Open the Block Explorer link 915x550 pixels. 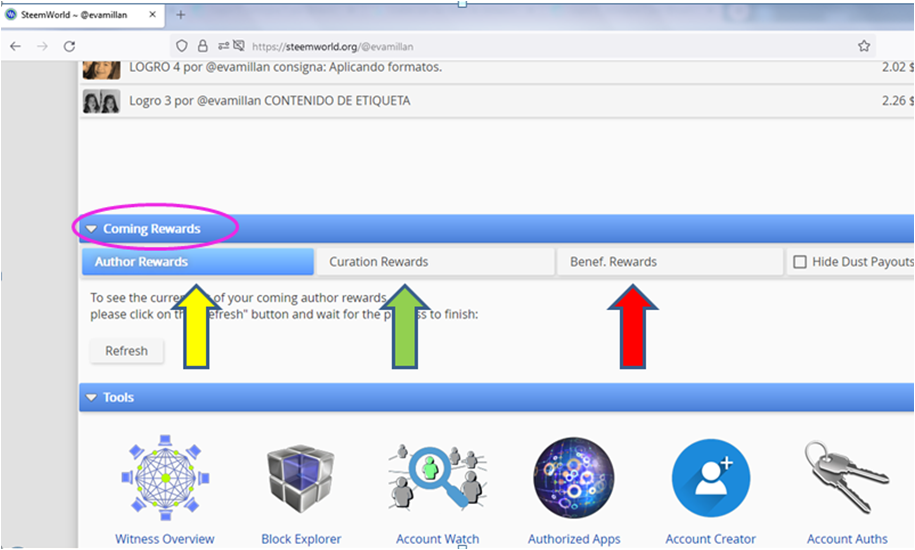tap(301, 539)
